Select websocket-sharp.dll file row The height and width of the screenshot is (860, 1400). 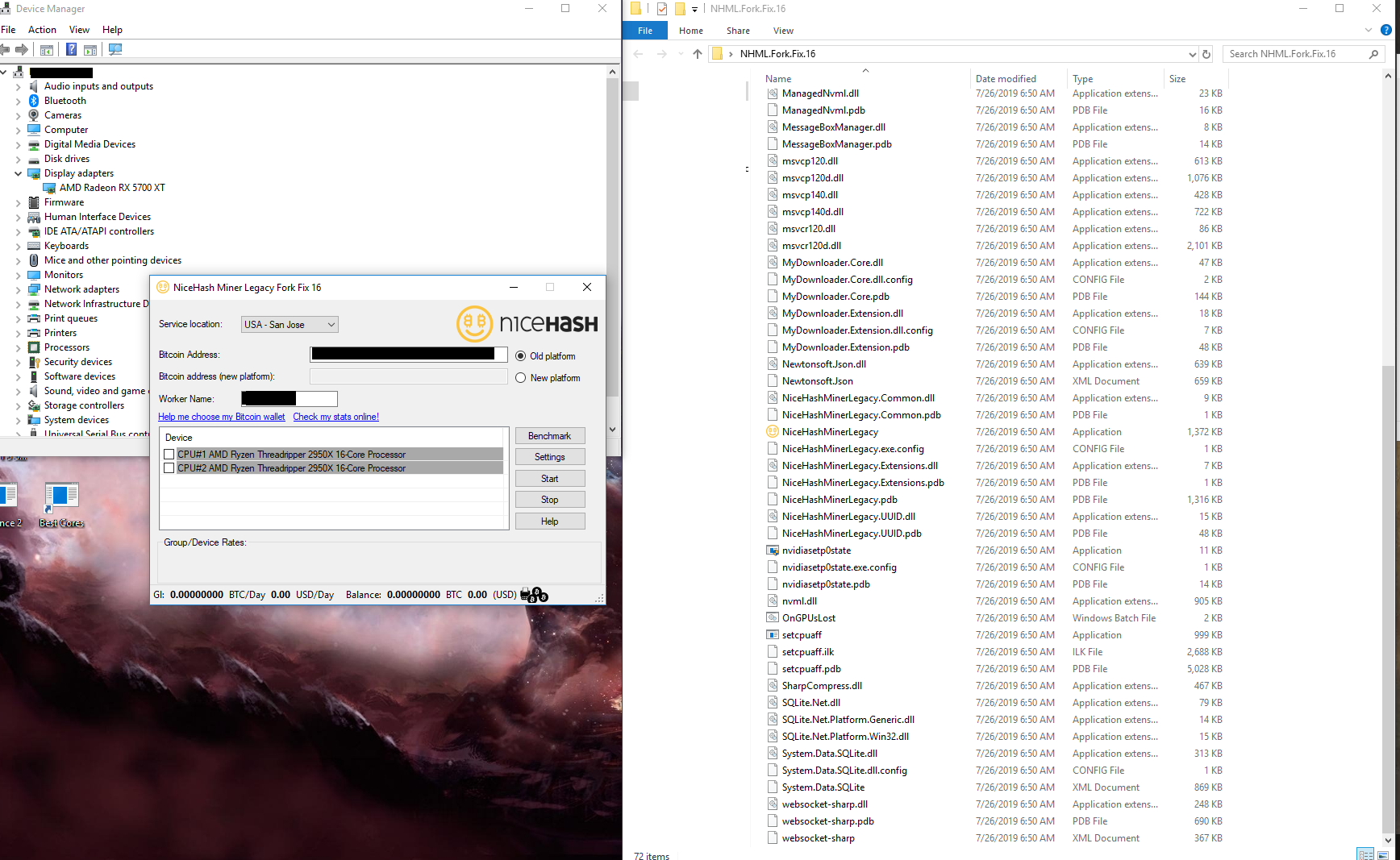pos(995,804)
